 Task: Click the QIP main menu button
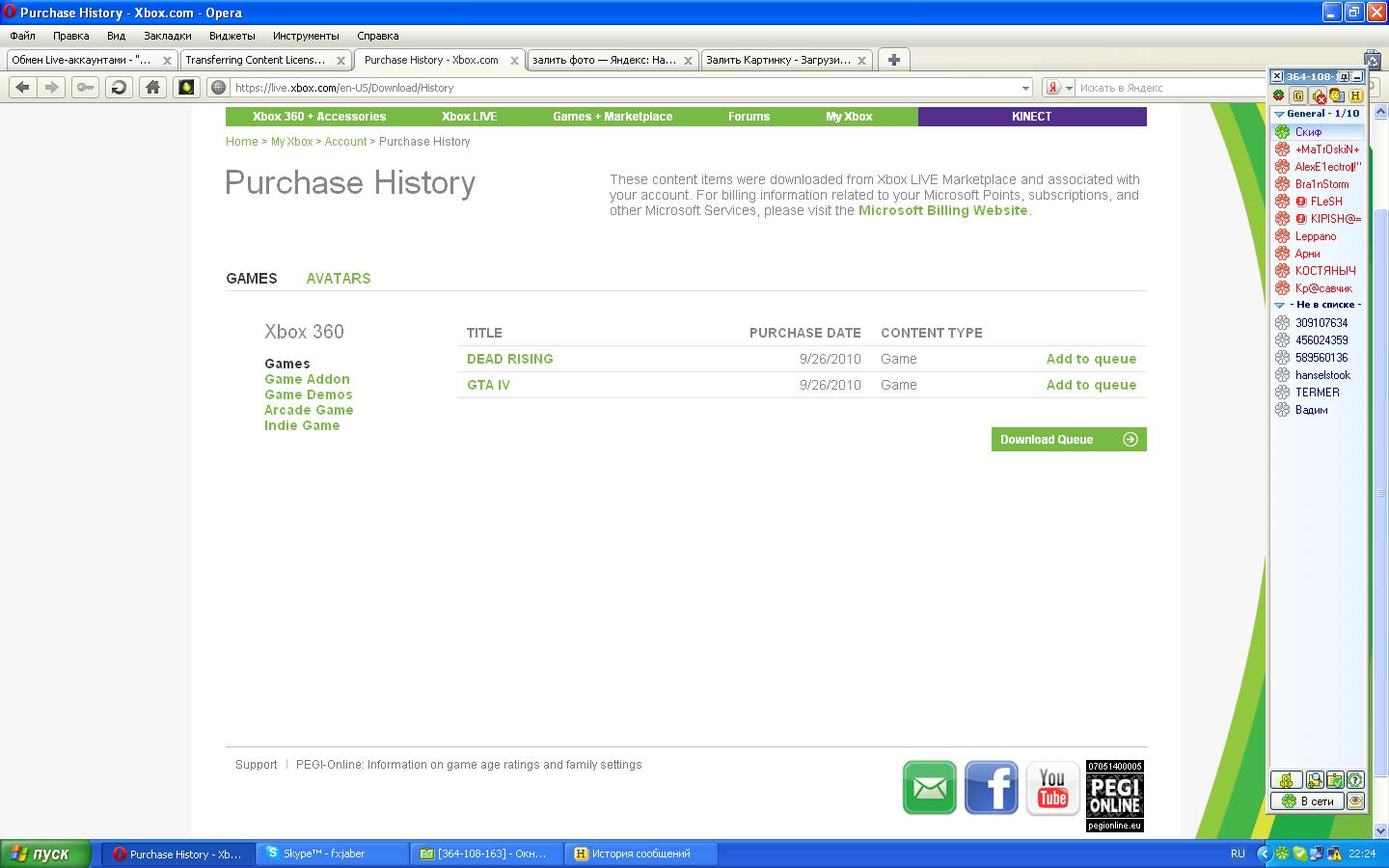click(1285, 779)
